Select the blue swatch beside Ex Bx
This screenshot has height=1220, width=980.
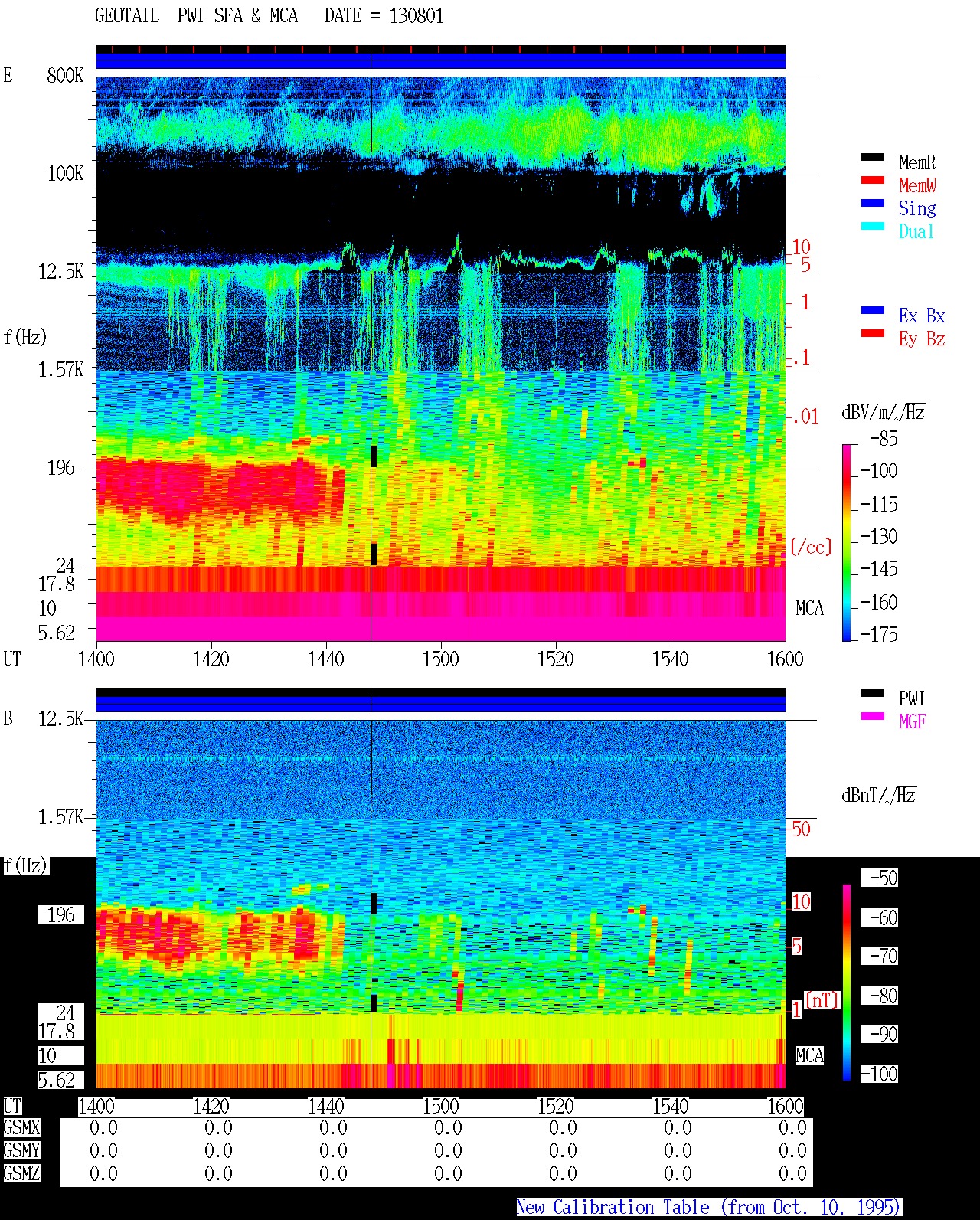click(x=873, y=310)
